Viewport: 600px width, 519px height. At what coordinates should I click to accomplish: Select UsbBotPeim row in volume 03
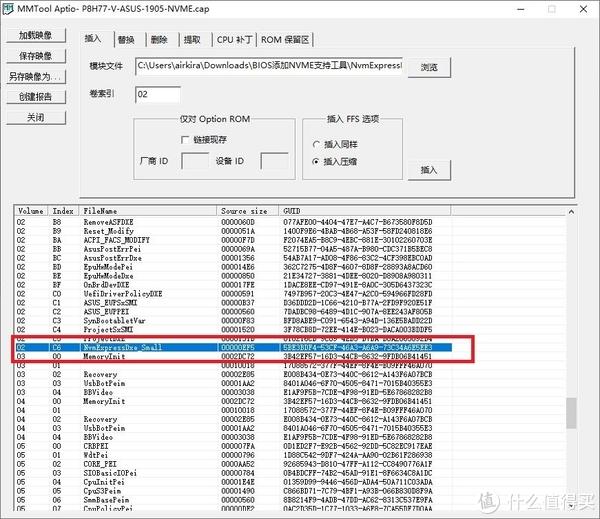pos(233,383)
